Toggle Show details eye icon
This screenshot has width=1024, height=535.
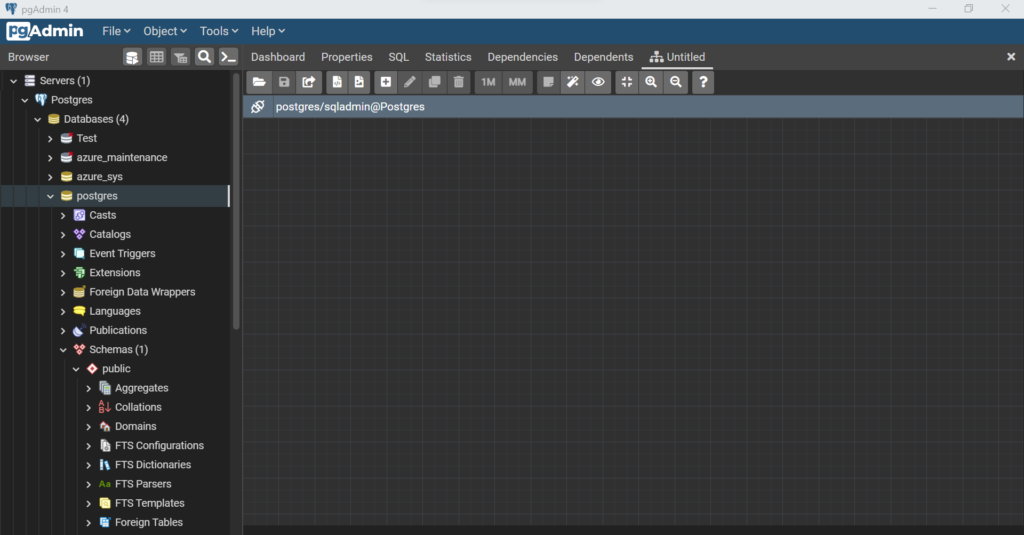[x=598, y=82]
